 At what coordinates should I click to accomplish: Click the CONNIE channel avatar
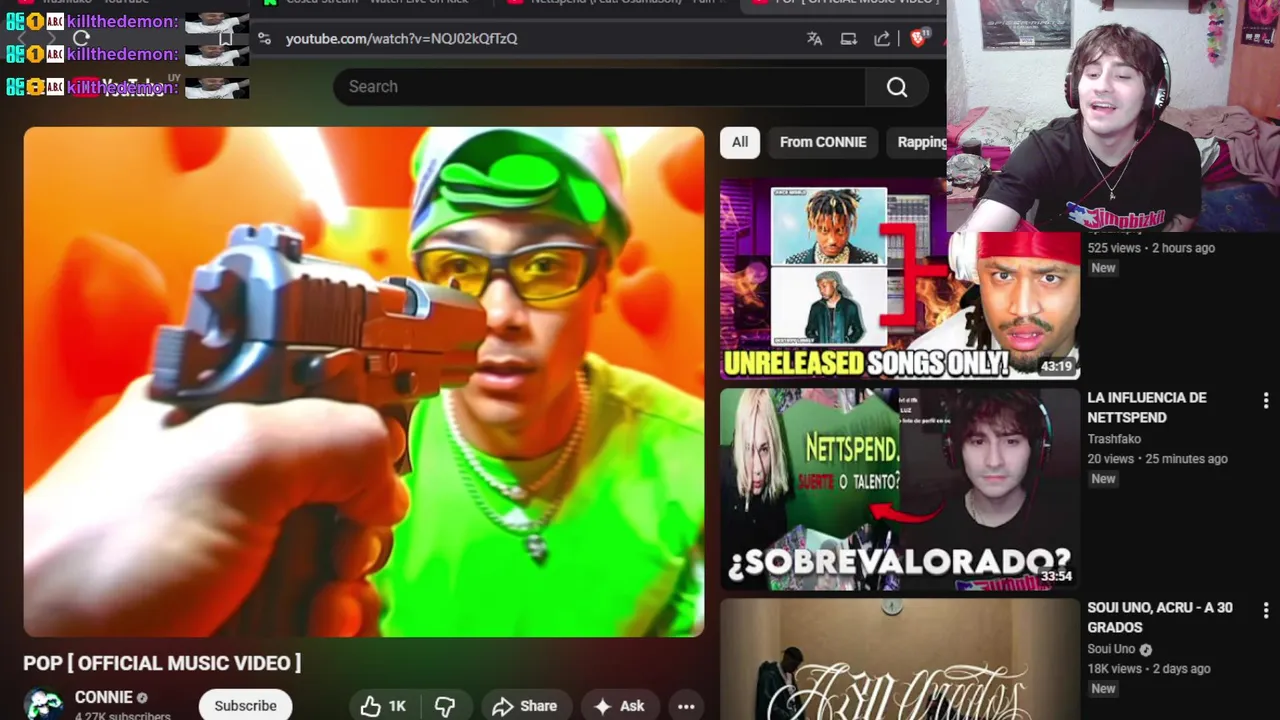[43, 704]
